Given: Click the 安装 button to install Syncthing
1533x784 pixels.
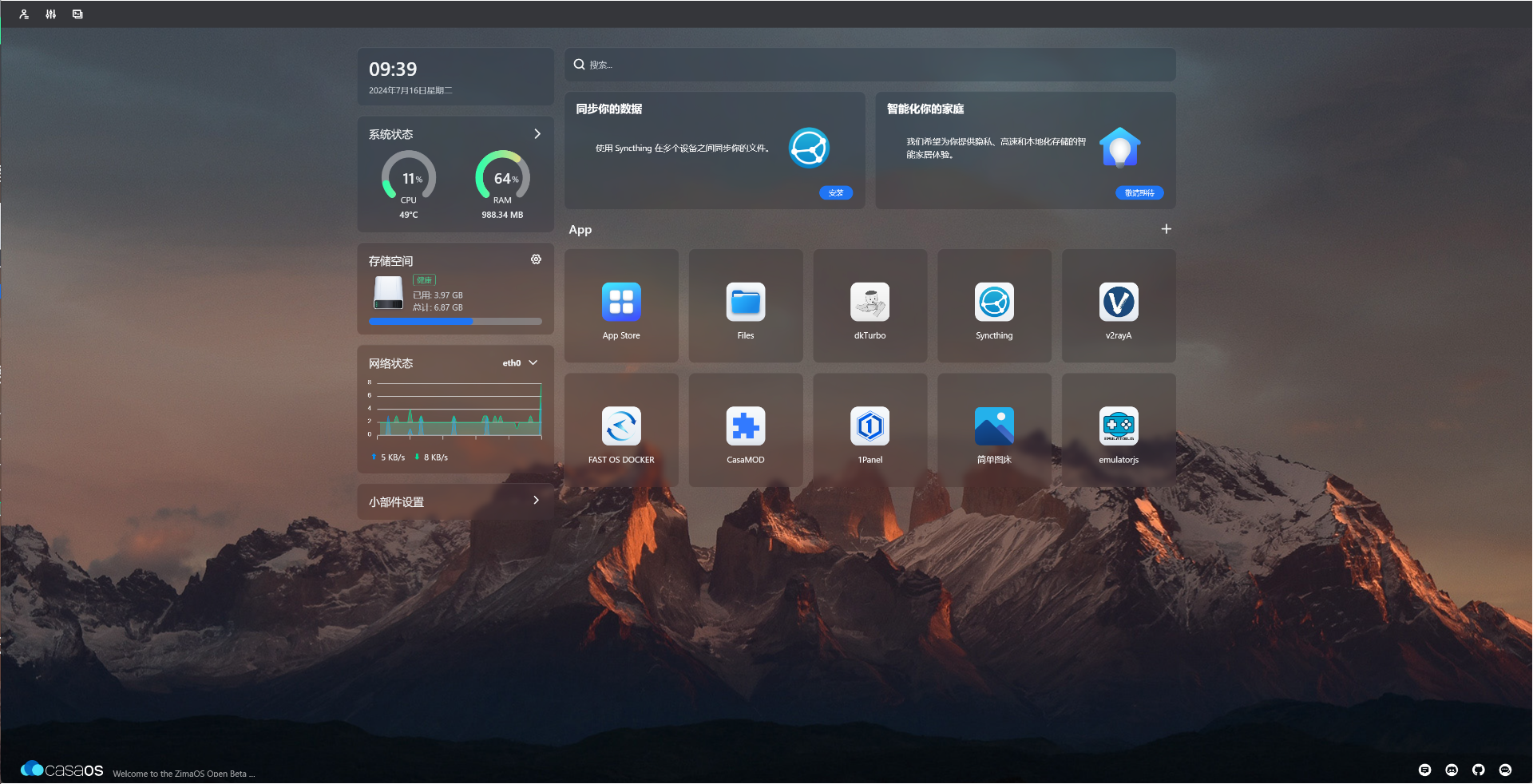Looking at the screenshot, I should 835,192.
